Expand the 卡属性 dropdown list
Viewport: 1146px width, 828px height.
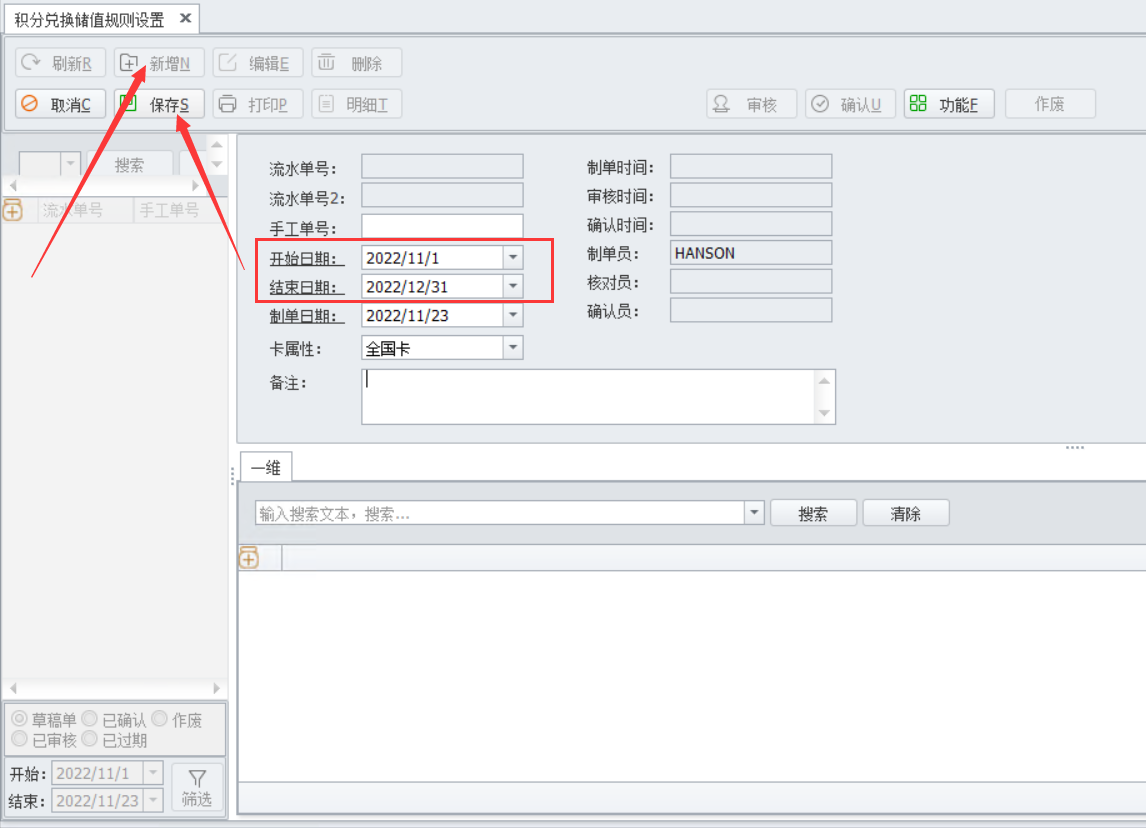point(512,348)
